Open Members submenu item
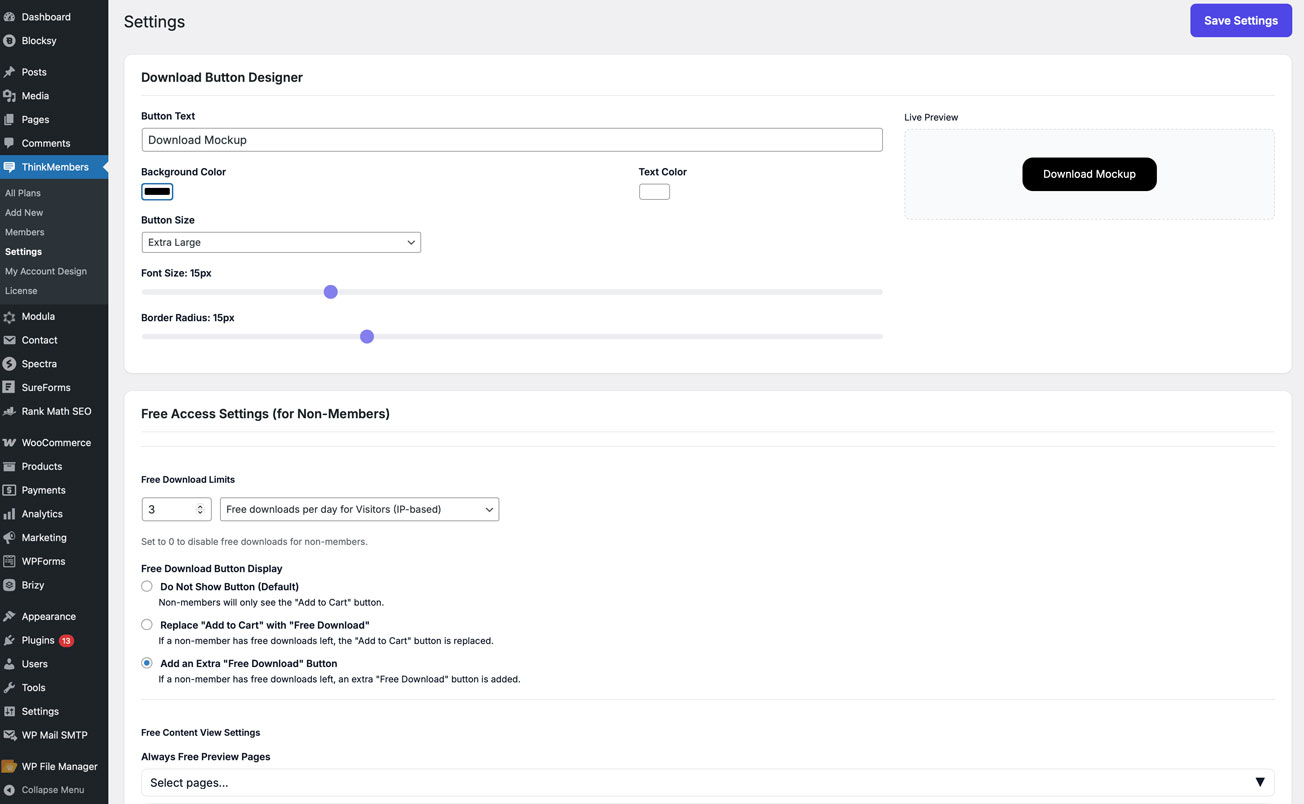Screen dimensions: 1304x804 pyautogui.click(x=25, y=232)
